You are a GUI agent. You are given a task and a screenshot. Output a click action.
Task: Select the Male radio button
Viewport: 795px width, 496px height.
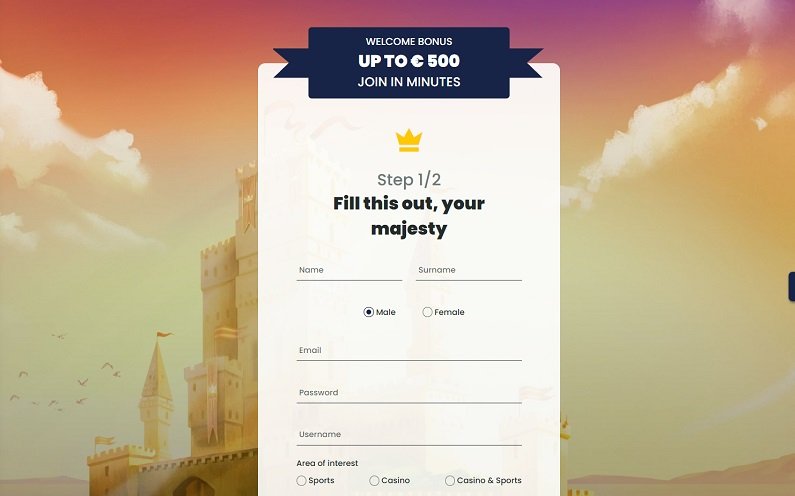[x=369, y=312]
